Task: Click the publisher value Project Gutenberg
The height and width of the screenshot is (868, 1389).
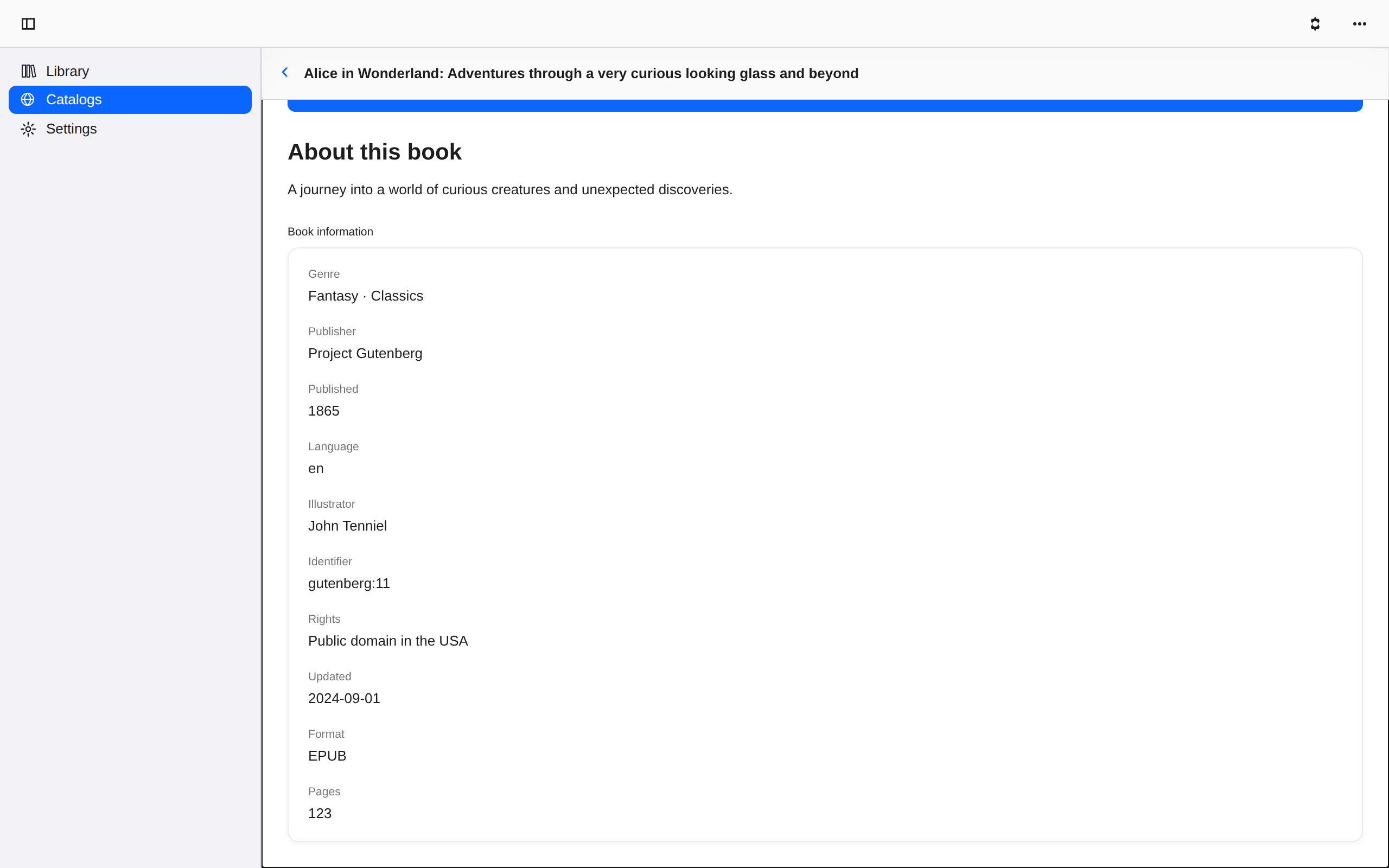Action: 365,354
